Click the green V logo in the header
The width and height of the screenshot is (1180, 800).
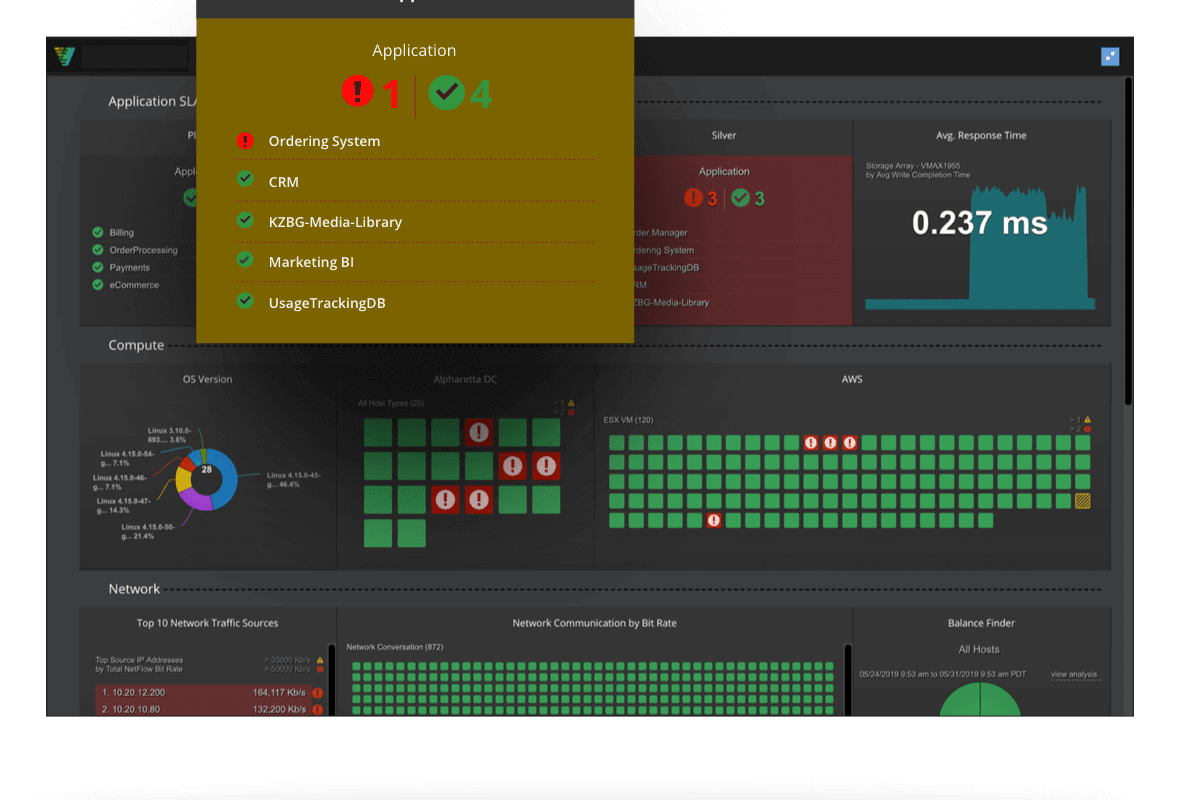click(65, 56)
